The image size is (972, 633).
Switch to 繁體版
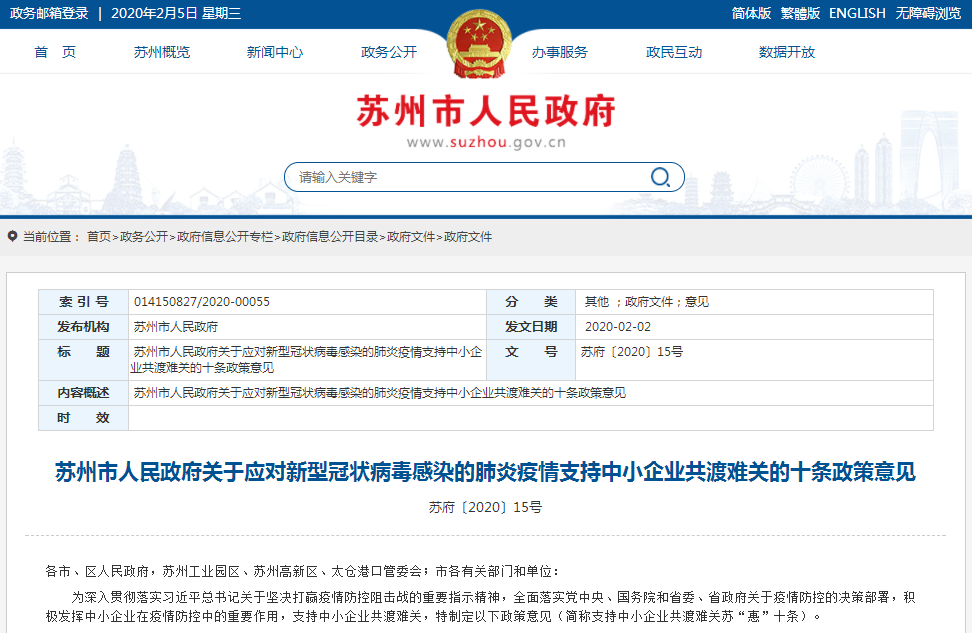[800, 14]
